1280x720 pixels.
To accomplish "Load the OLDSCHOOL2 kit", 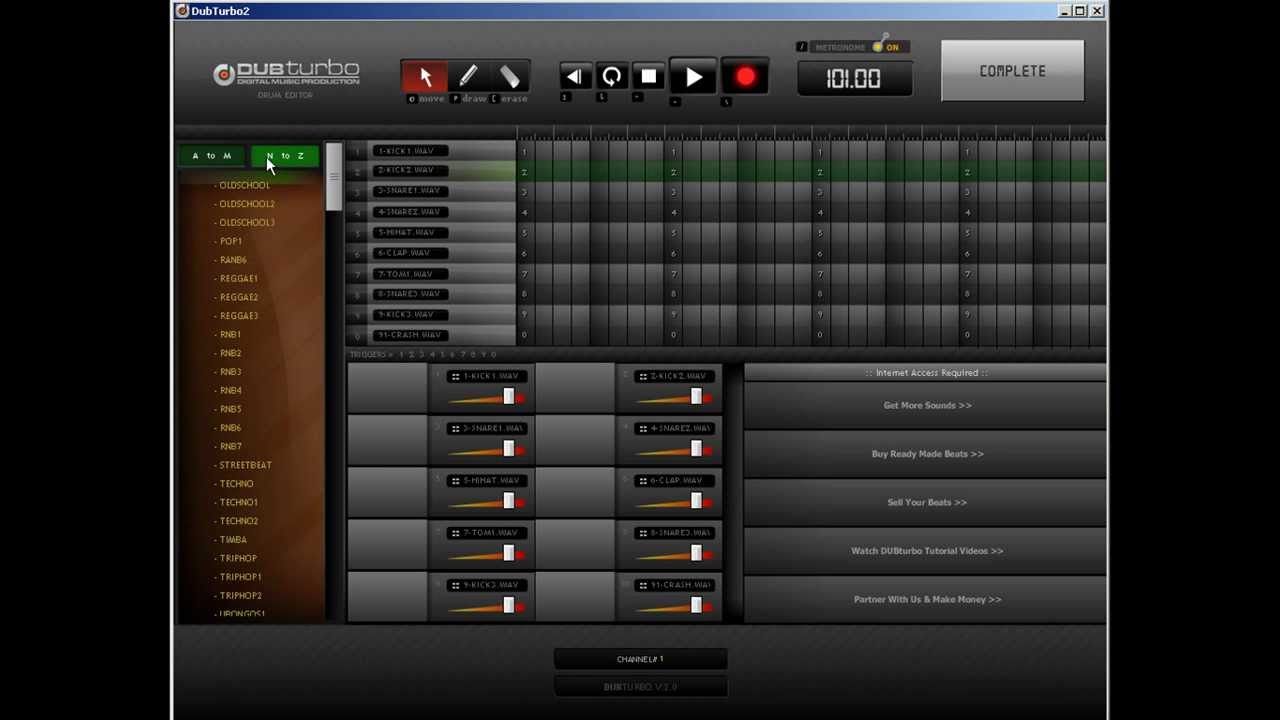I will (x=245, y=204).
